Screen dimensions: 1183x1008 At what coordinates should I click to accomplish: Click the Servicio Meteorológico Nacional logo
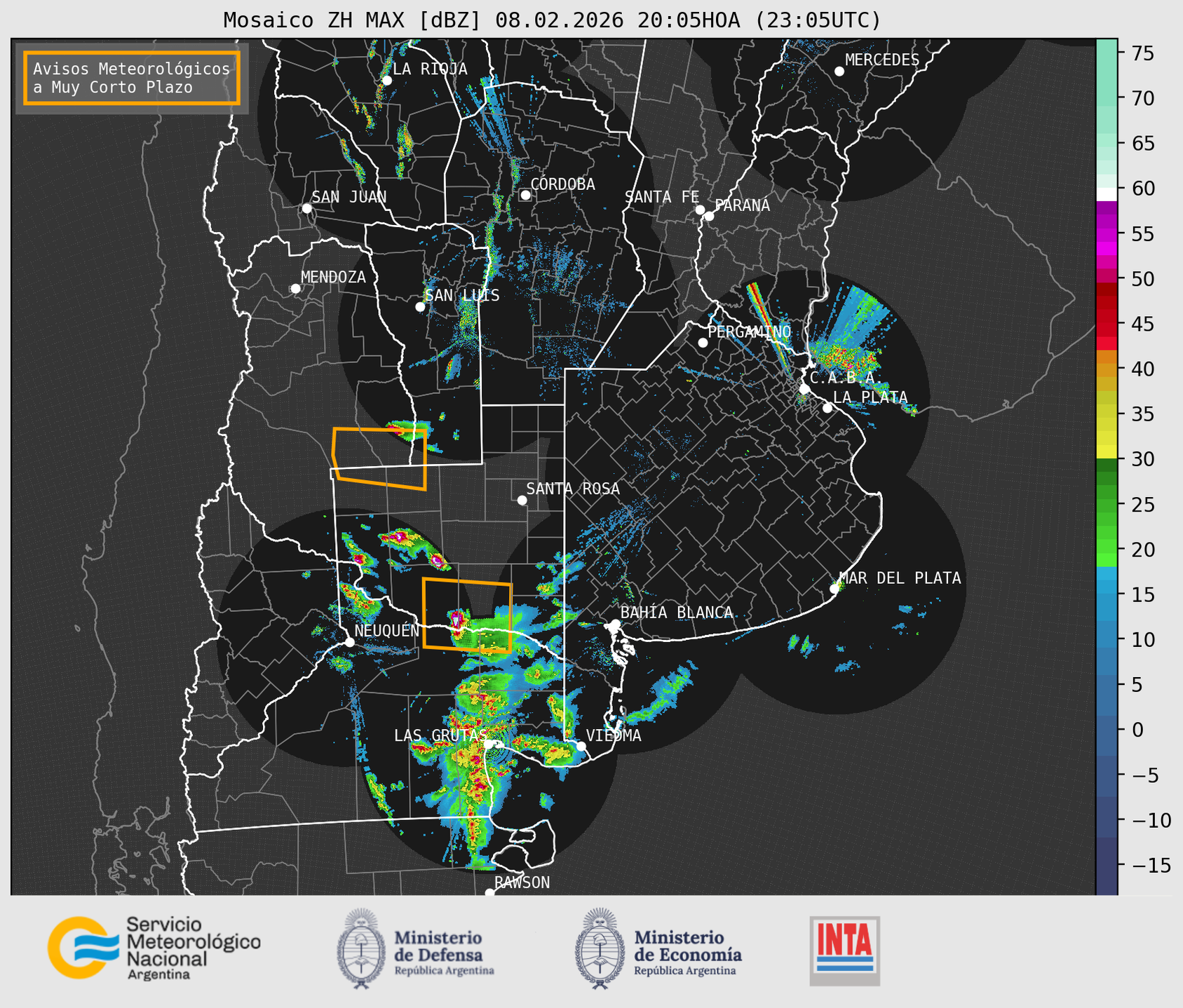[154, 948]
